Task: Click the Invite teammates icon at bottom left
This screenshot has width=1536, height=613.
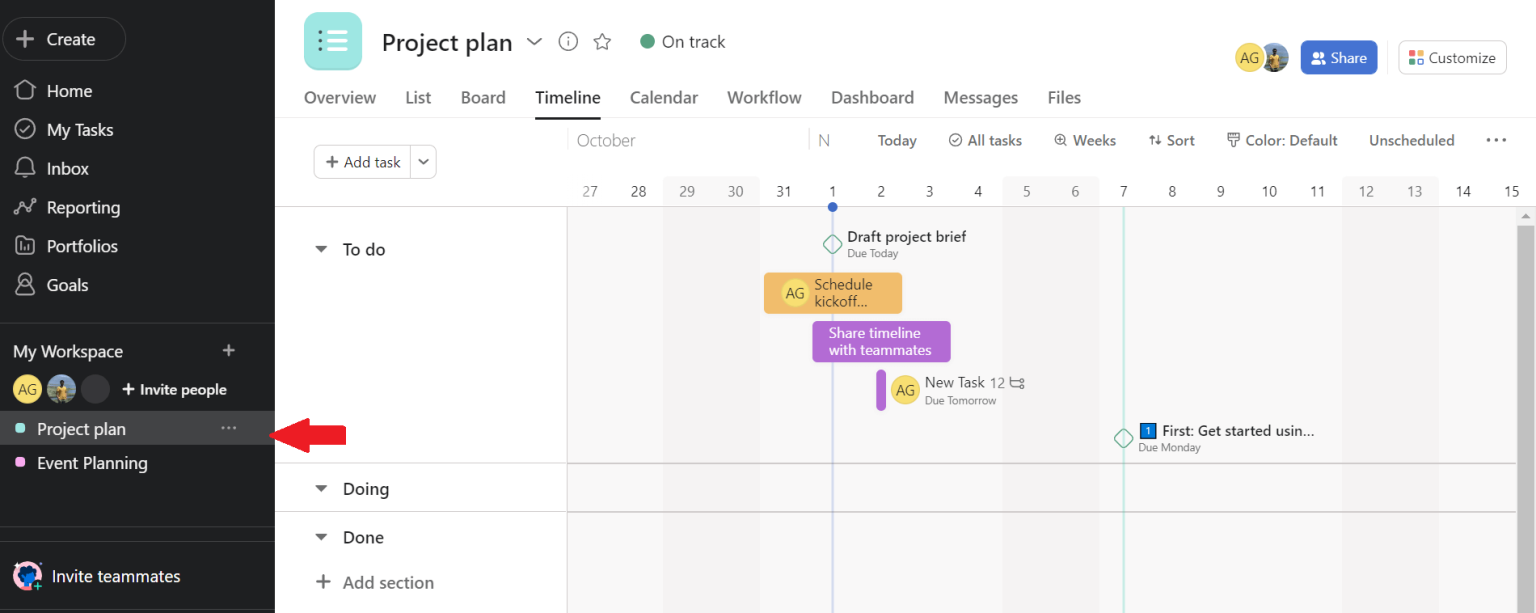Action: click(27, 576)
